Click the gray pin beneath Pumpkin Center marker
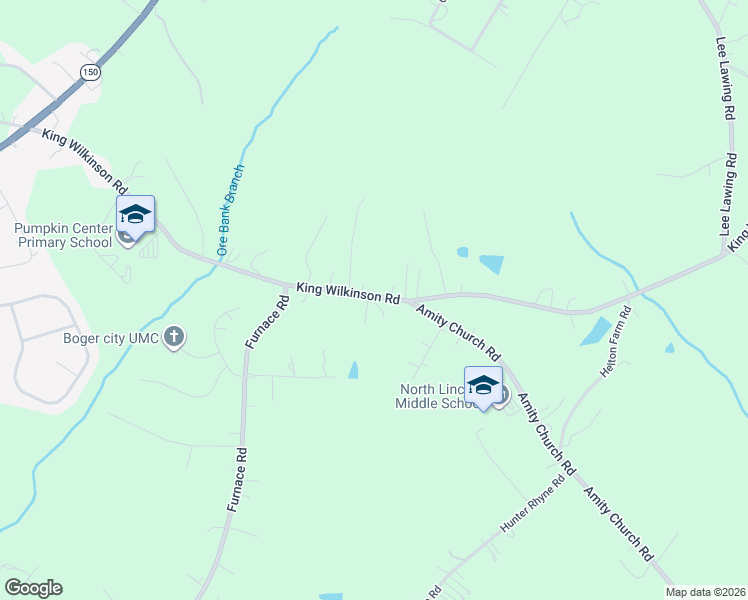This screenshot has height=600, width=748. point(126,238)
